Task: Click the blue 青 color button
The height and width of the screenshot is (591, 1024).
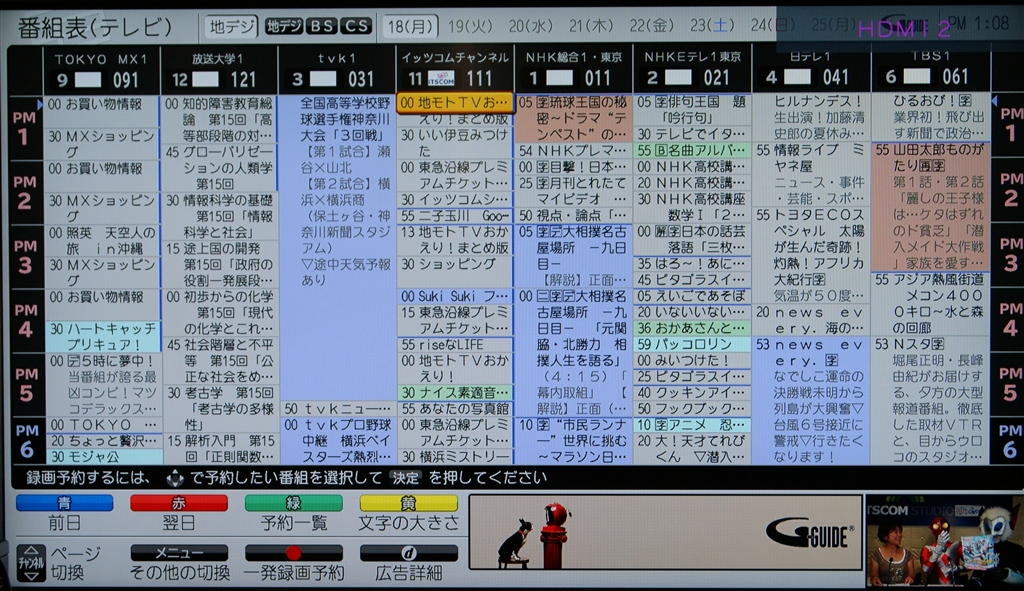Action: pos(64,503)
